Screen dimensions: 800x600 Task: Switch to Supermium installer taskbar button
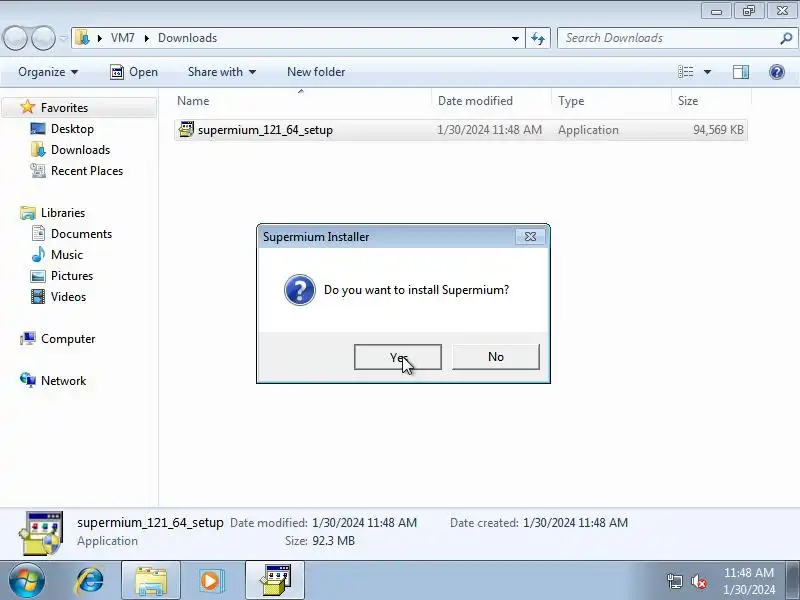(x=275, y=581)
